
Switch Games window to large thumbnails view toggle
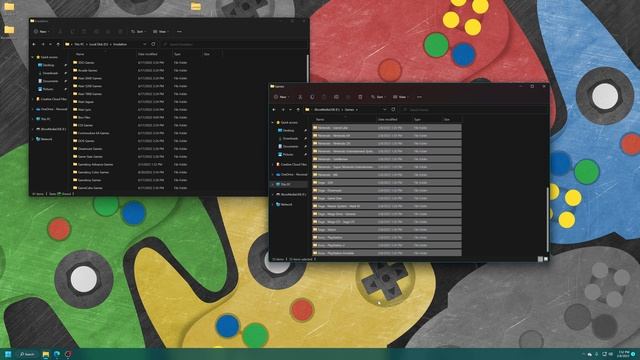click(546, 259)
